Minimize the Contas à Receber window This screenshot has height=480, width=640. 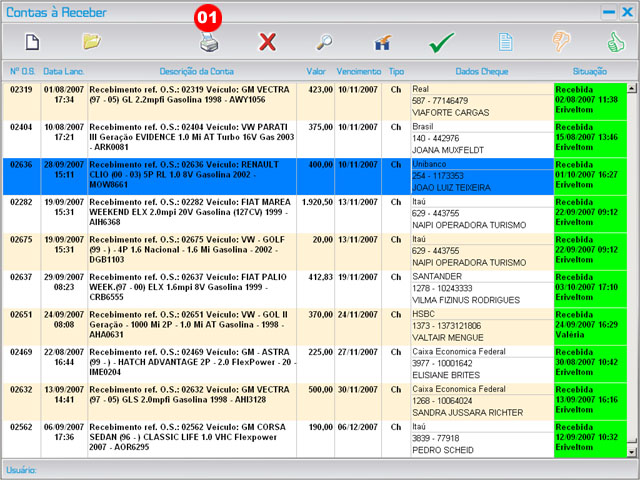point(609,12)
